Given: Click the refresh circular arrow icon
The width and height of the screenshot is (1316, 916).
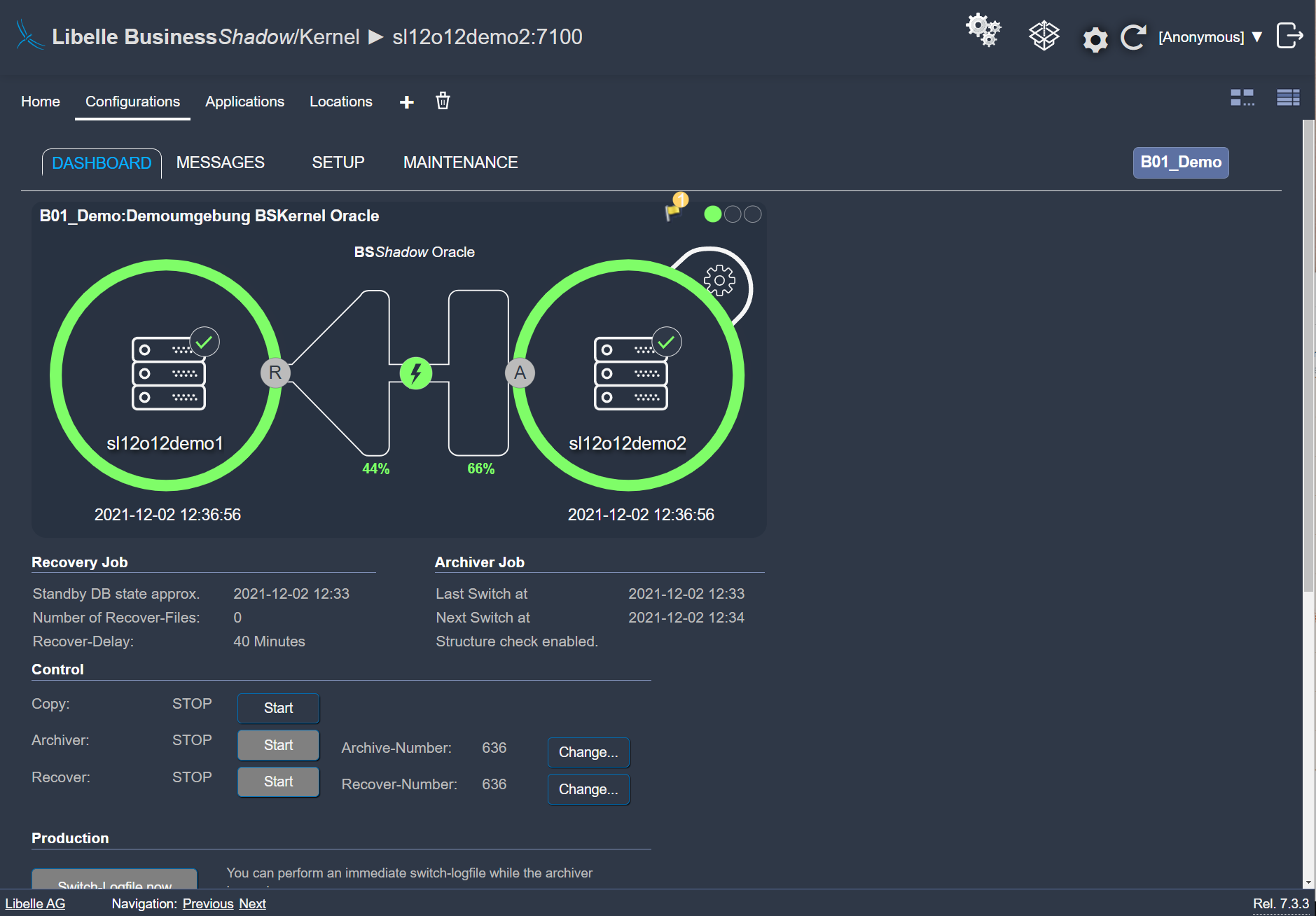Looking at the screenshot, I should (x=1133, y=36).
